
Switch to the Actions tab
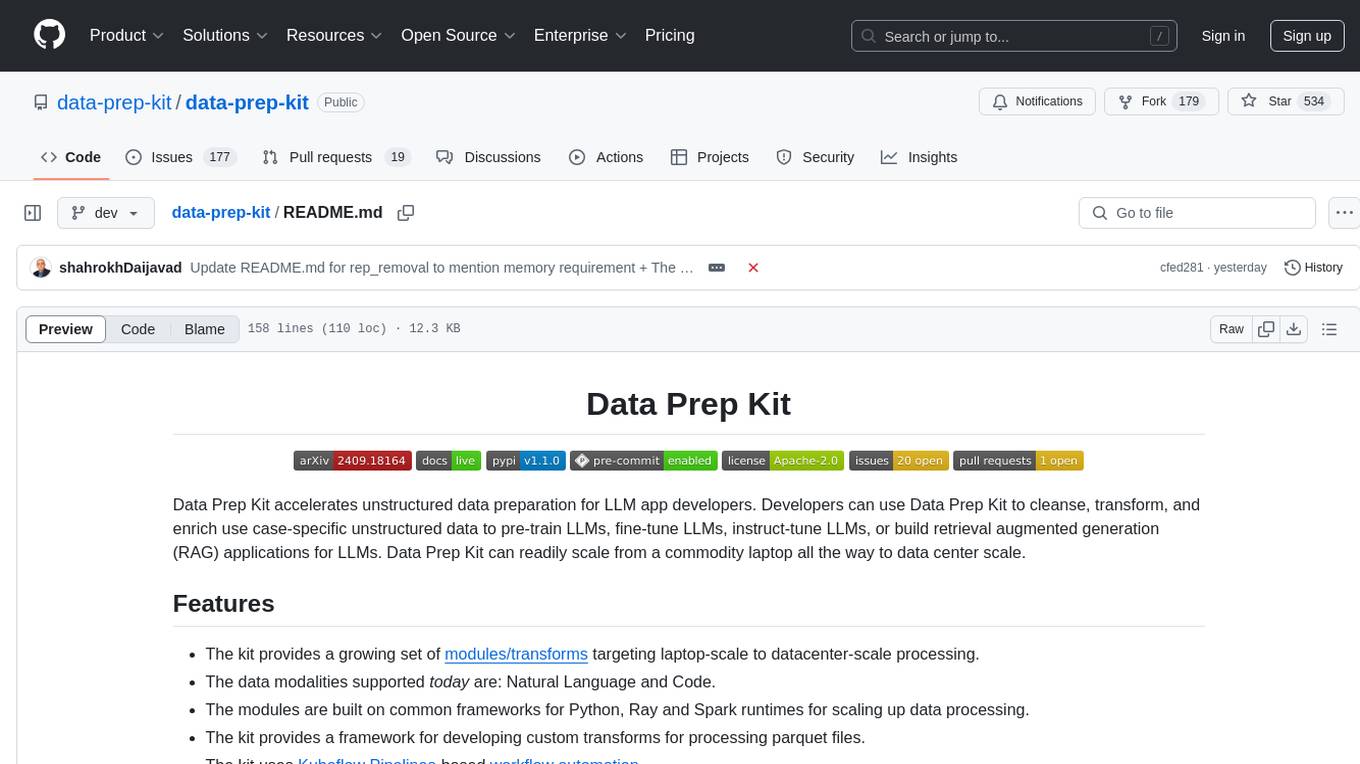click(x=606, y=157)
